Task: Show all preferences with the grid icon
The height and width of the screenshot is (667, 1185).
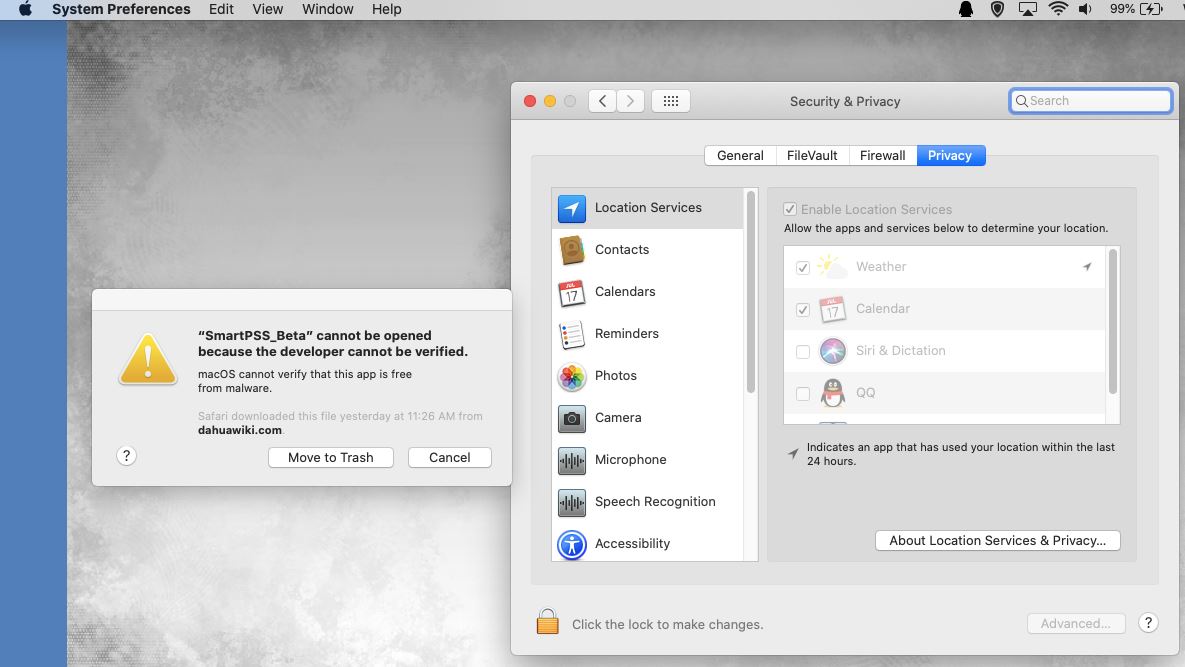Action: click(671, 101)
